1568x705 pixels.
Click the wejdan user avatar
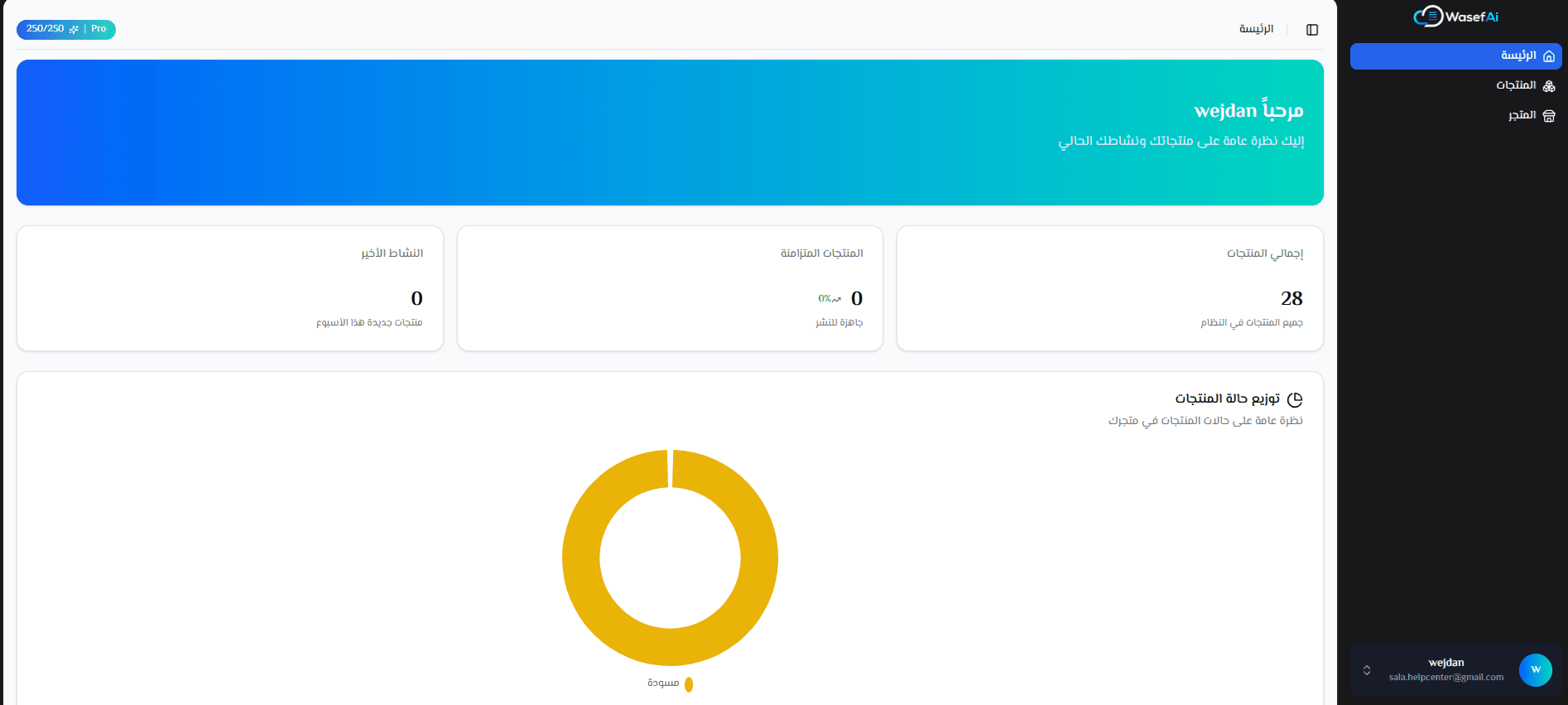pos(1536,670)
